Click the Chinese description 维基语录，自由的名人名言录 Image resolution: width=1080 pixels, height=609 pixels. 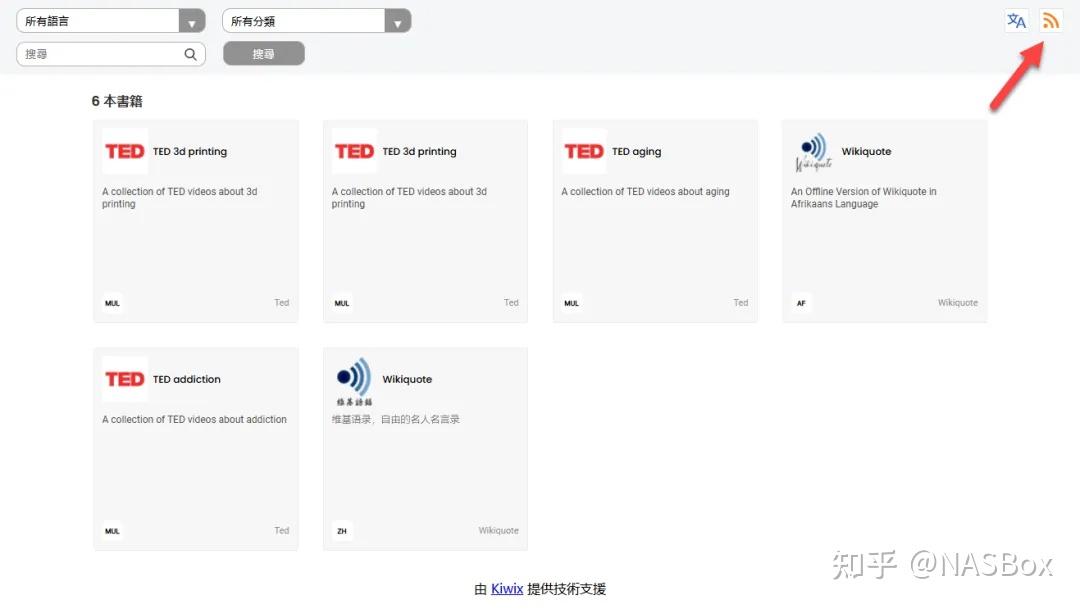(x=395, y=420)
